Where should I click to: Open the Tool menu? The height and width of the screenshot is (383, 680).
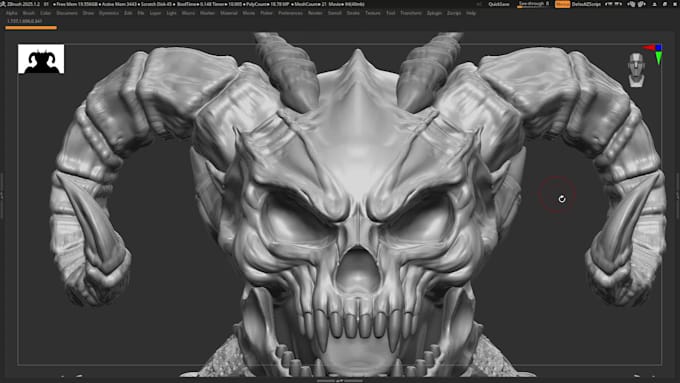391,13
